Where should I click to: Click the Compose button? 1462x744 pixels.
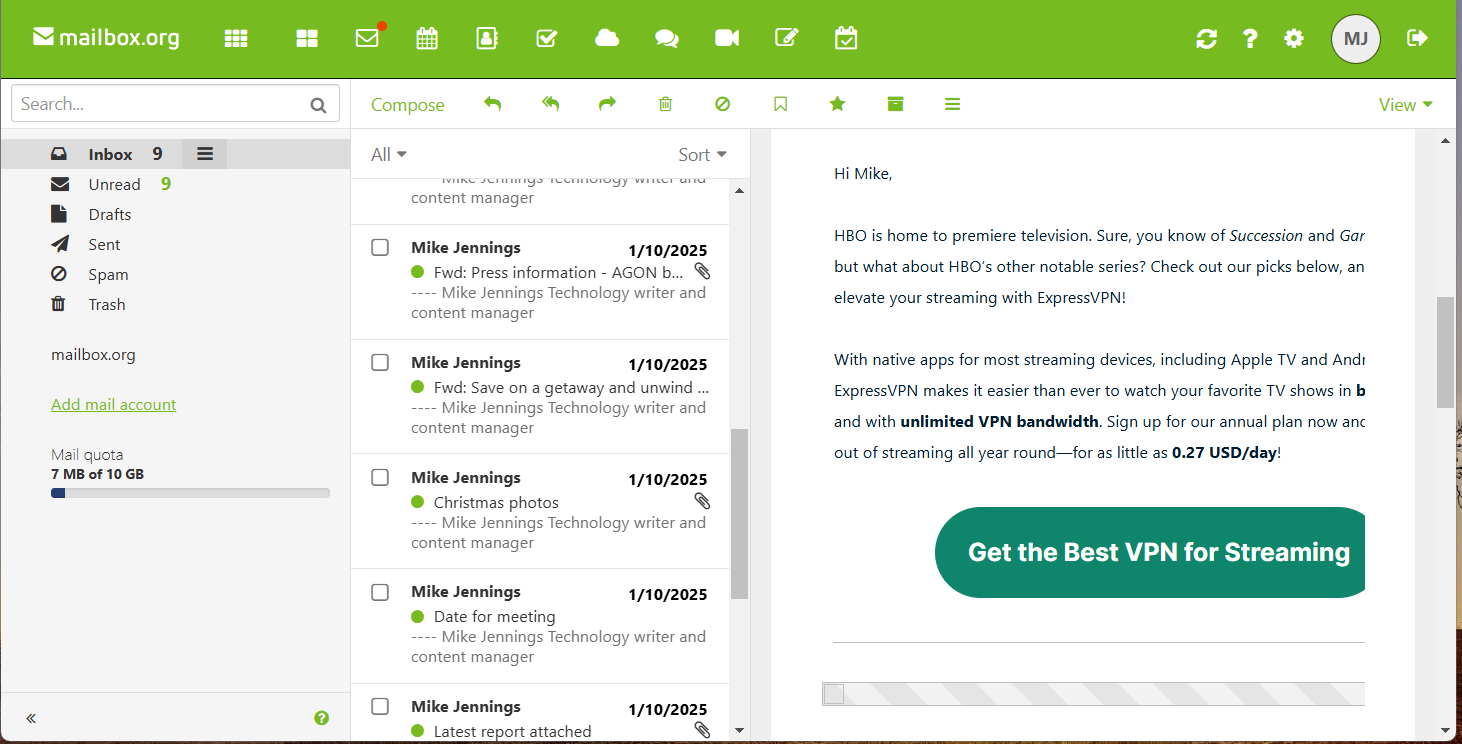407,105
